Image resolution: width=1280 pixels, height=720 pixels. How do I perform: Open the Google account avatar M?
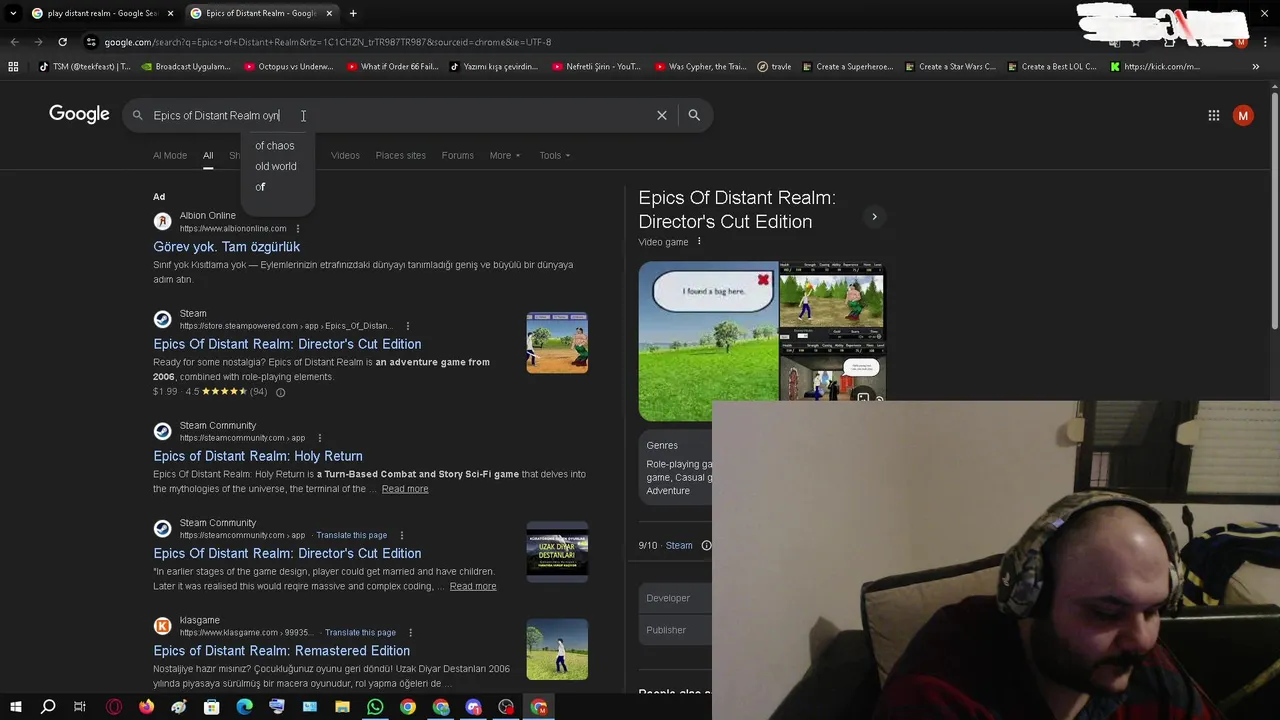pos(1243,115)
